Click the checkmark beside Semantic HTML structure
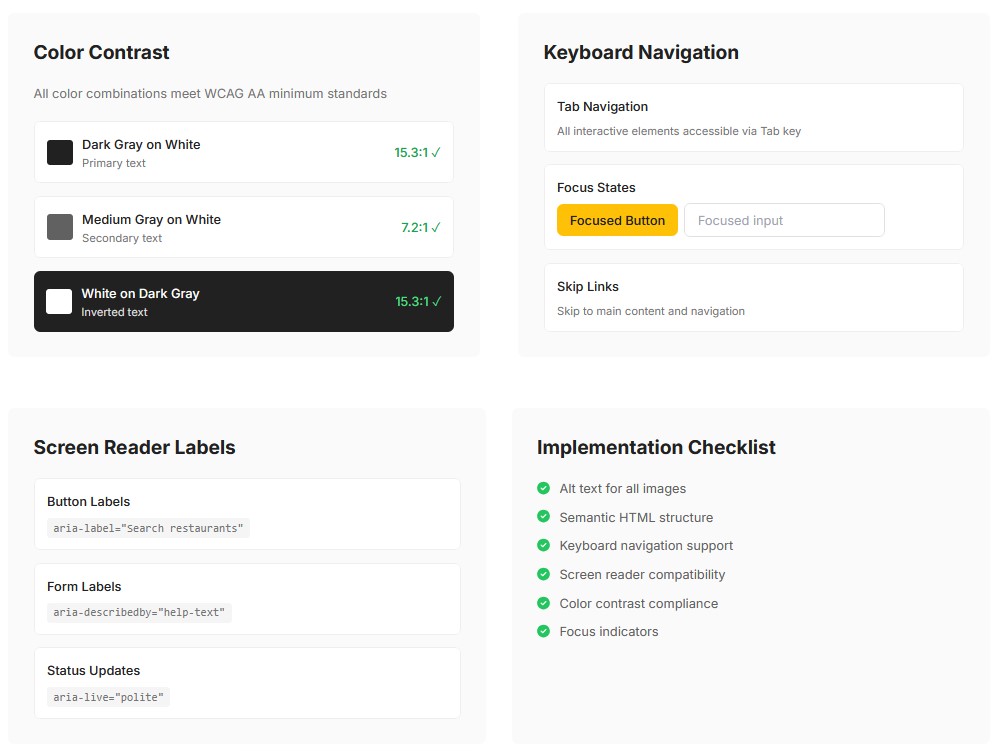The width and height of the screenshot is (1000, 751). click(x=543, y=517)
